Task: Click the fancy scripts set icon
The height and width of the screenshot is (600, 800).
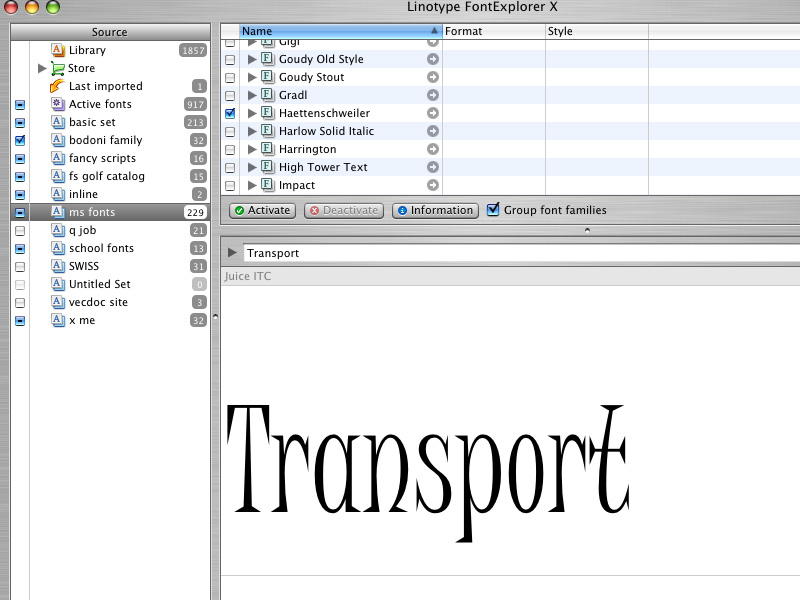Action: point(58,158)
